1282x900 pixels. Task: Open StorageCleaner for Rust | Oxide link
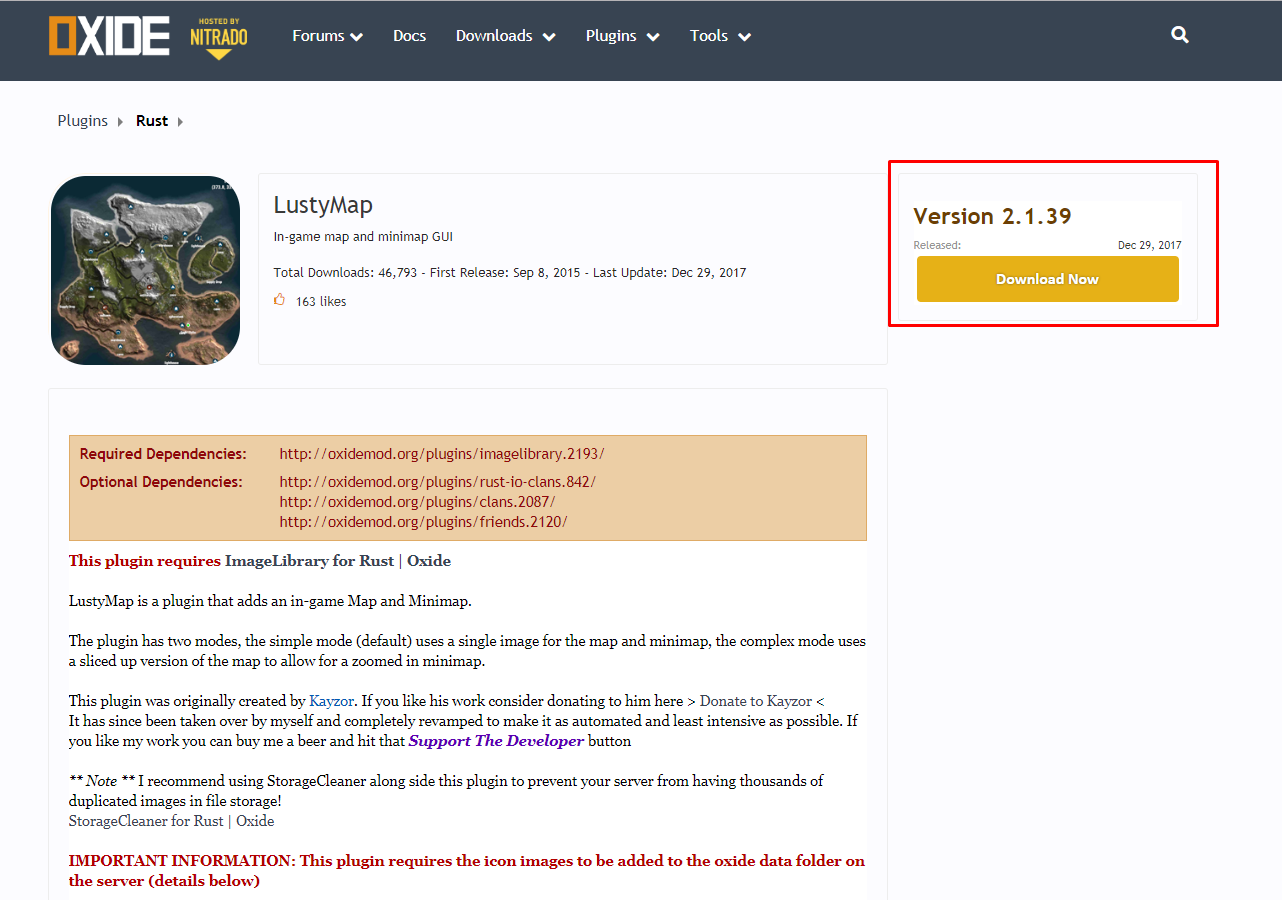point(171,821)
